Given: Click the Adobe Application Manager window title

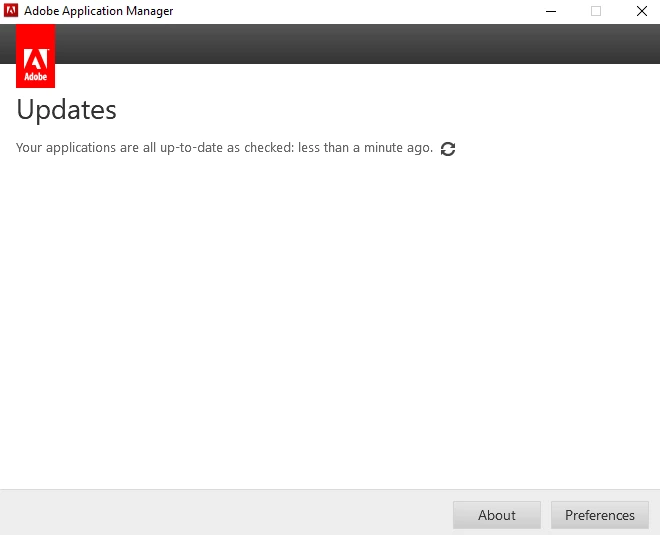Looking at the screenshot, I should point(98,11).
